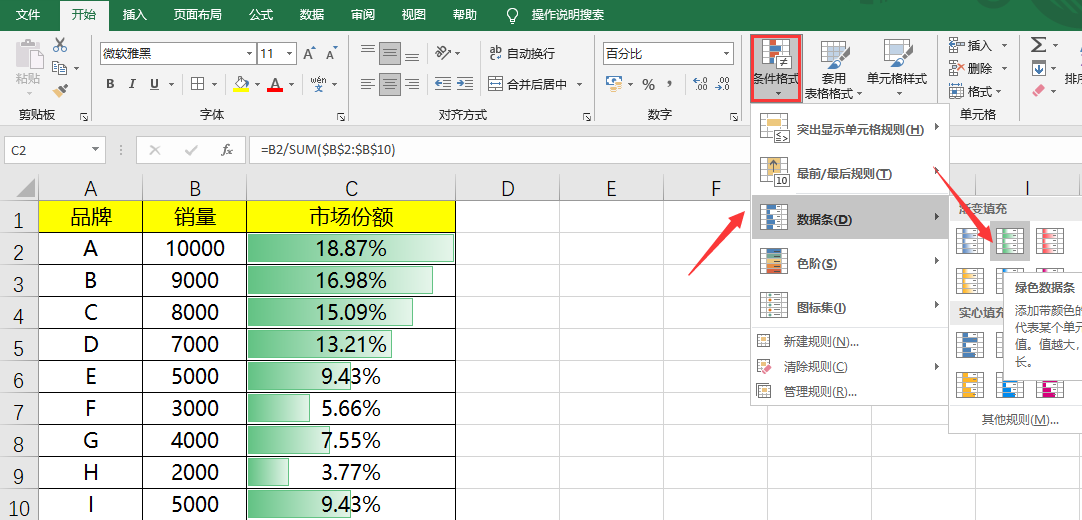
Task: Switch to the 插入 ribbon tab
Action: [134, 14]
